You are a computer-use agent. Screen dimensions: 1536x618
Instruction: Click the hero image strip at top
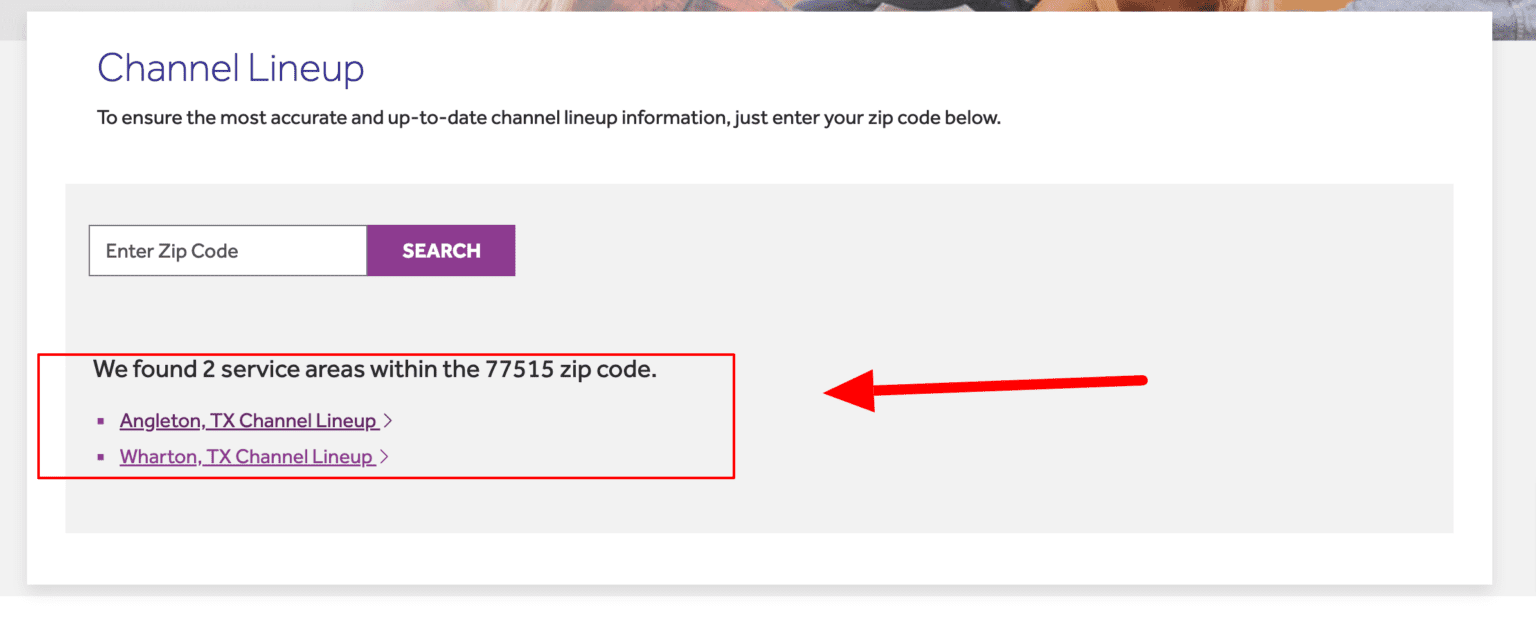point(768,9)
